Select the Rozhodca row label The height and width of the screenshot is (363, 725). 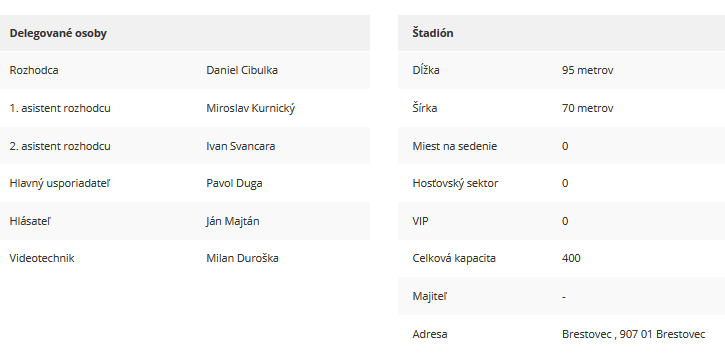pyautogui.click(x=34, y=70)
